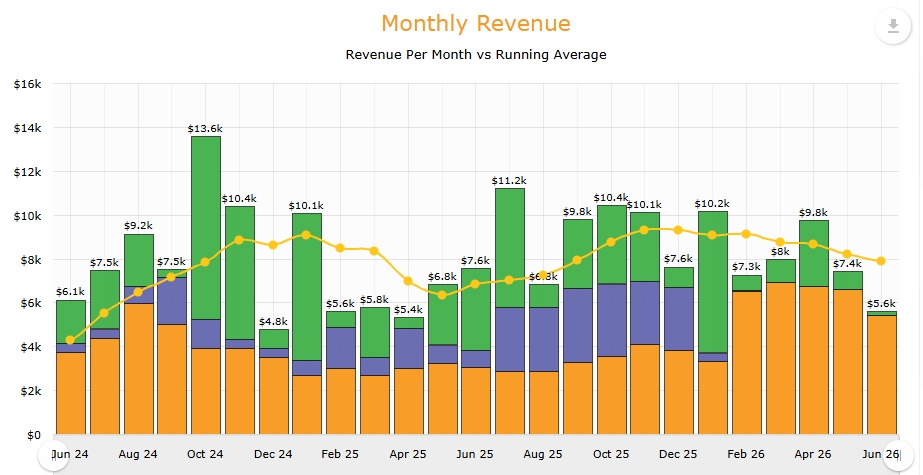Click the Apr 25 axis label
Image resolution: width=923 pixels, height=475 pixels.
tap(408, 454)
